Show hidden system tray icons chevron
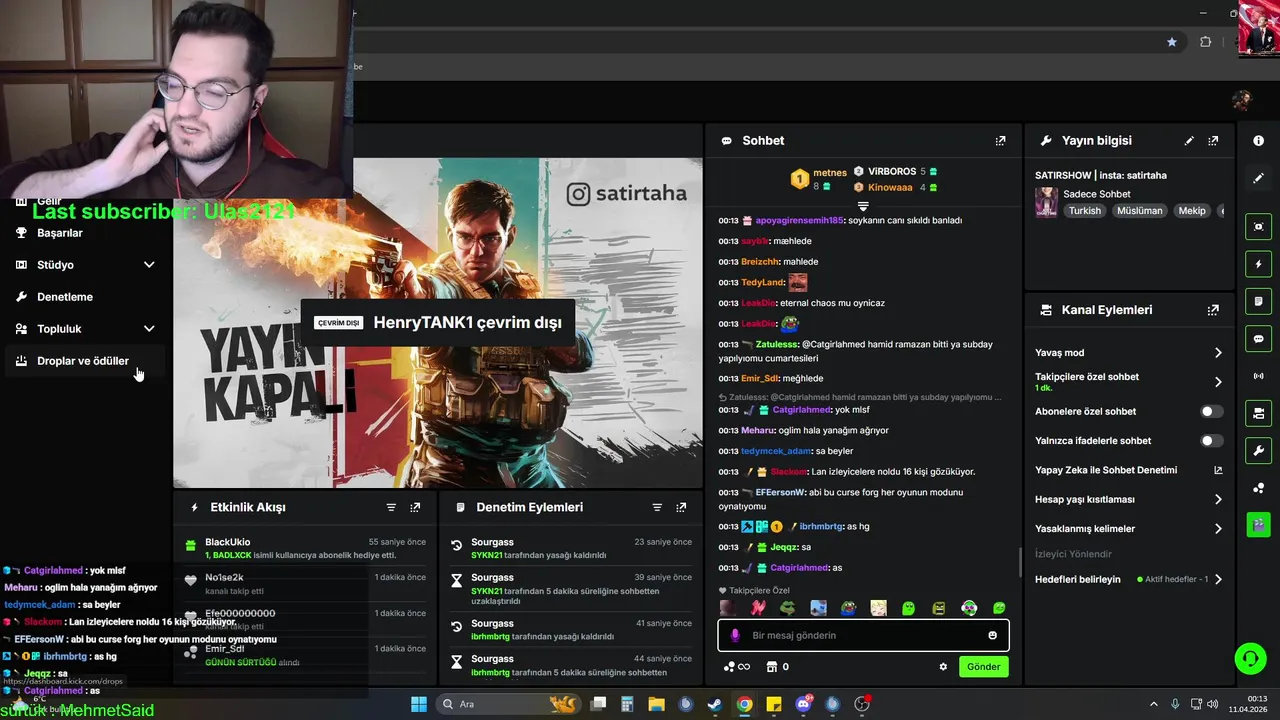The width and height of the screenshot is (1280, 720). [1153, 704]
